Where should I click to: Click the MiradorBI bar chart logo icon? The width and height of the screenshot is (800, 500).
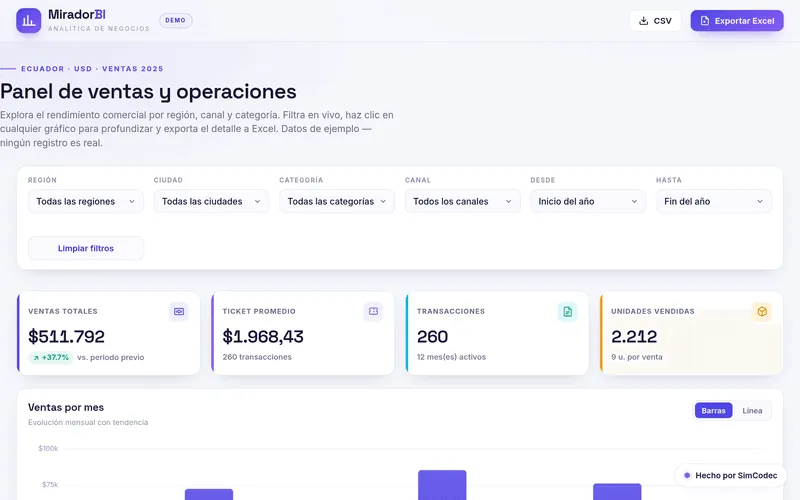point(29,20)
